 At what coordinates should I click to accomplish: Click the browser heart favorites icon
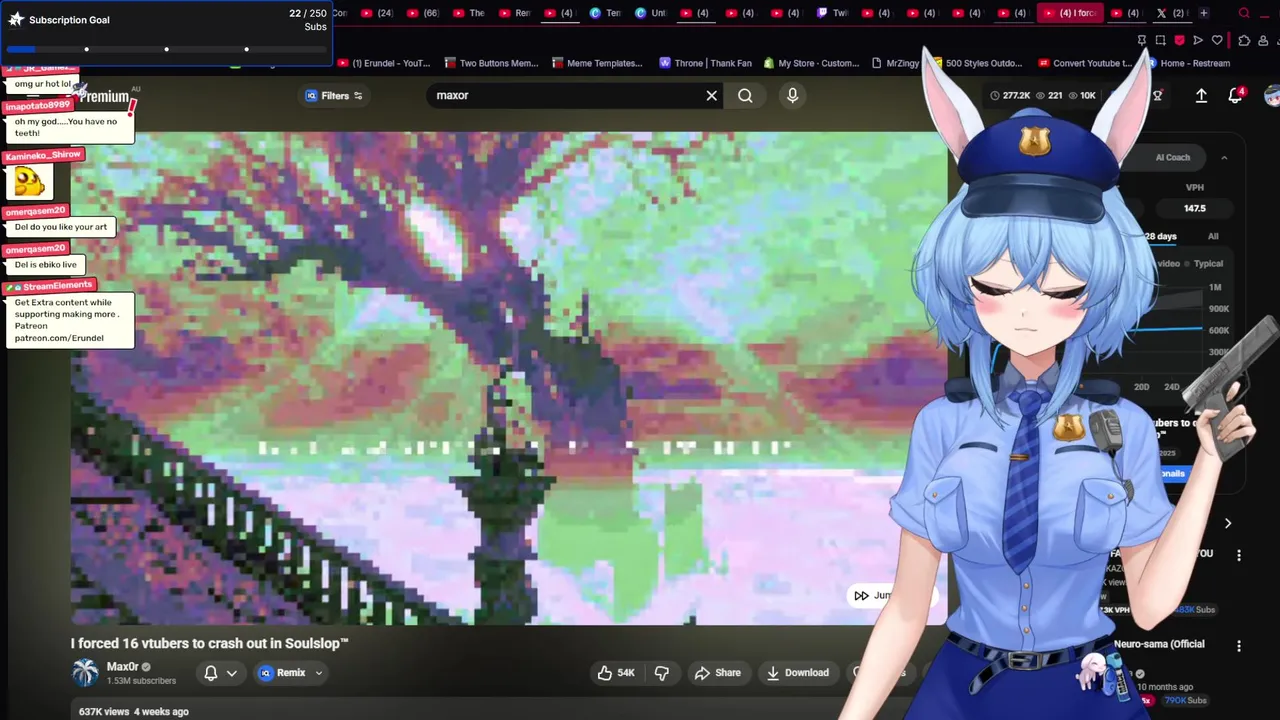pos(1217,41)
